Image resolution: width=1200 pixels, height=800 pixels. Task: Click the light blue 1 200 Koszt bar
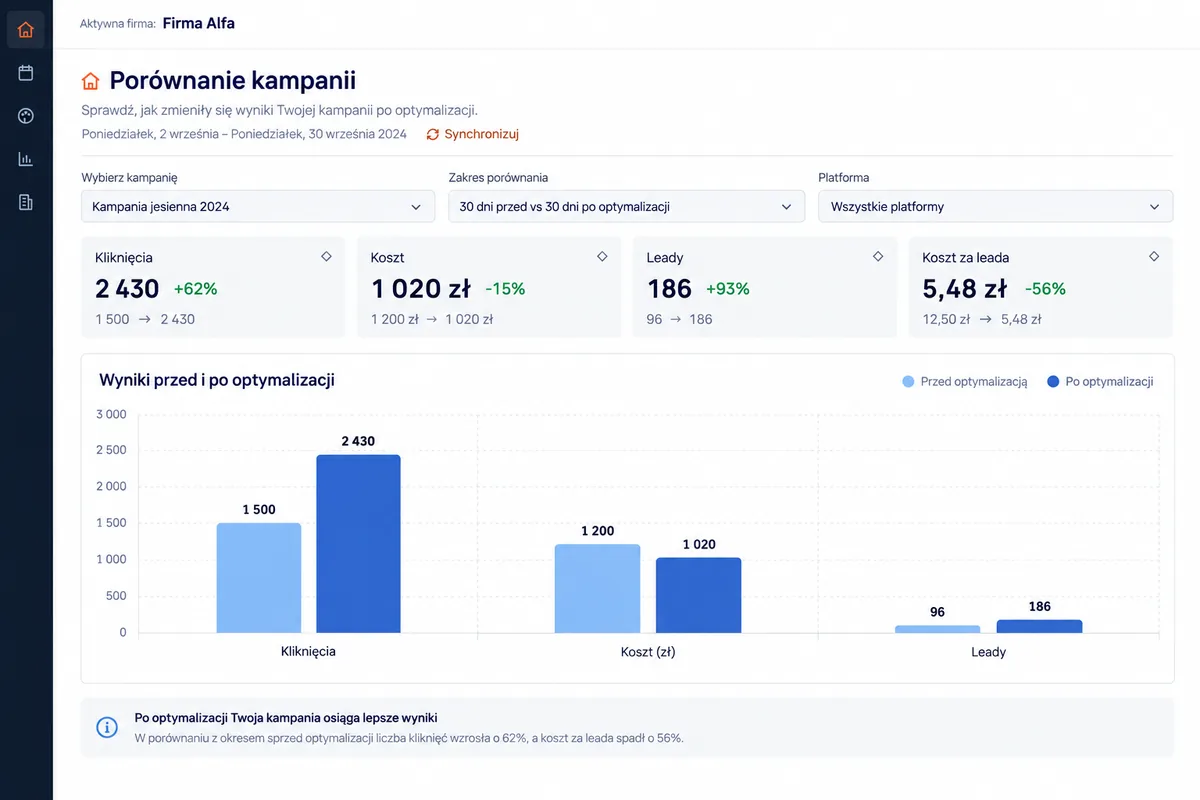[598, 589]
